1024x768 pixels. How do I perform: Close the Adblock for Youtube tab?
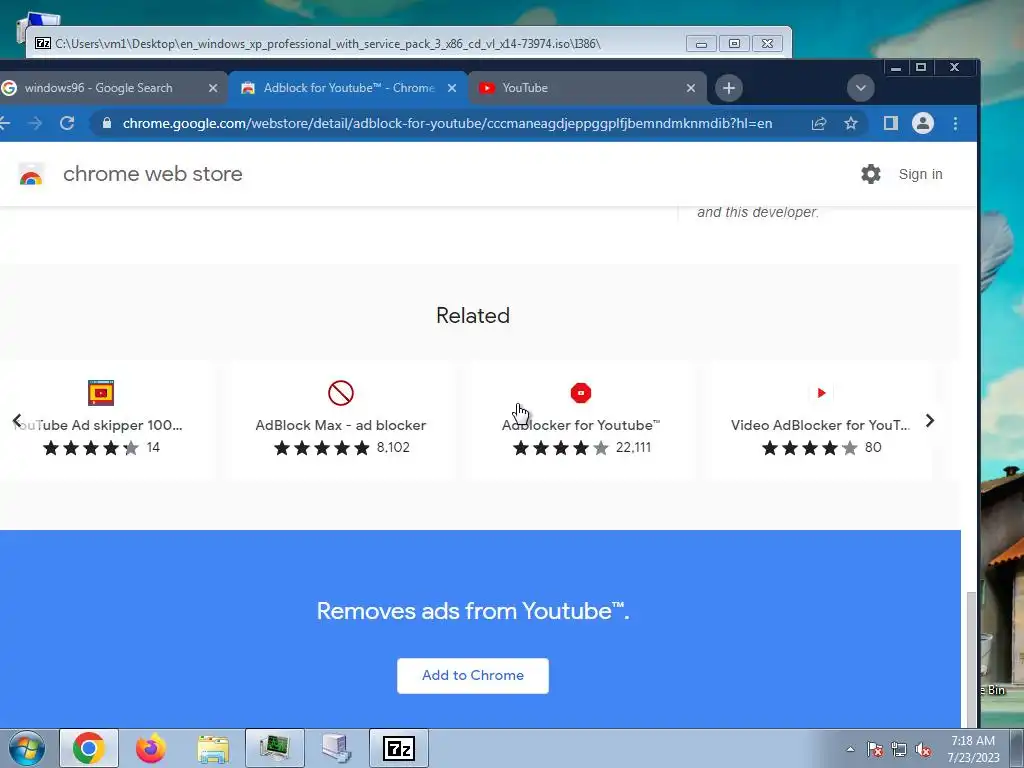(452, 88)
